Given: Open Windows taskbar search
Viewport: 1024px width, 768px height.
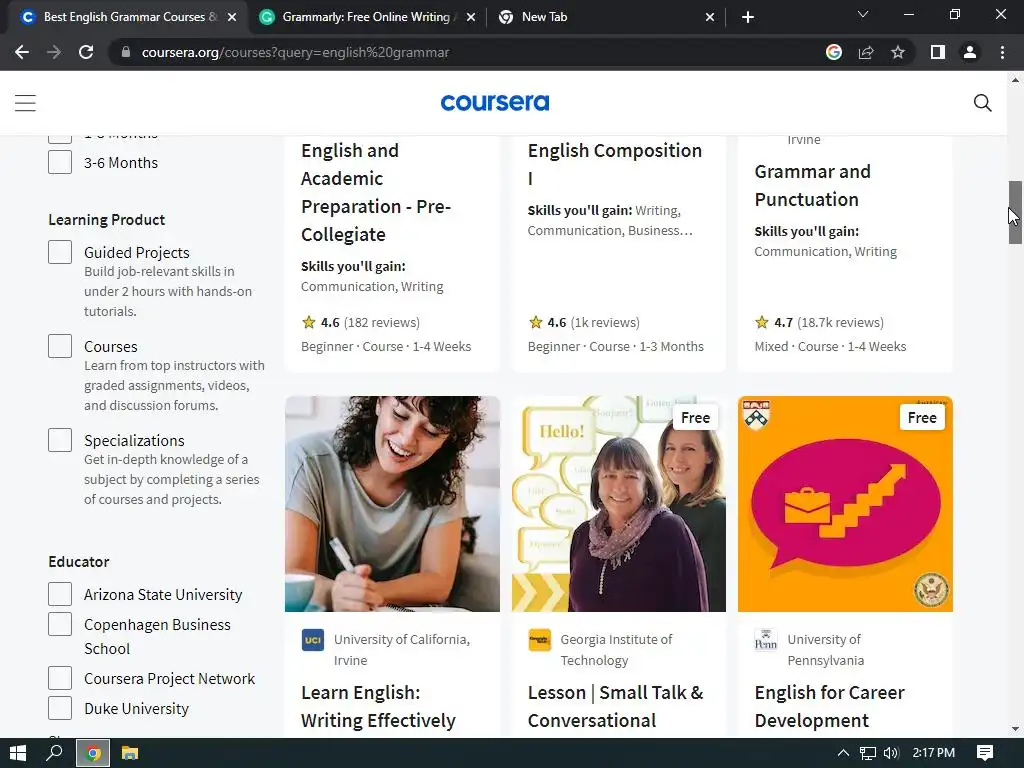Looking at the screenshot, I should (54, 753).
